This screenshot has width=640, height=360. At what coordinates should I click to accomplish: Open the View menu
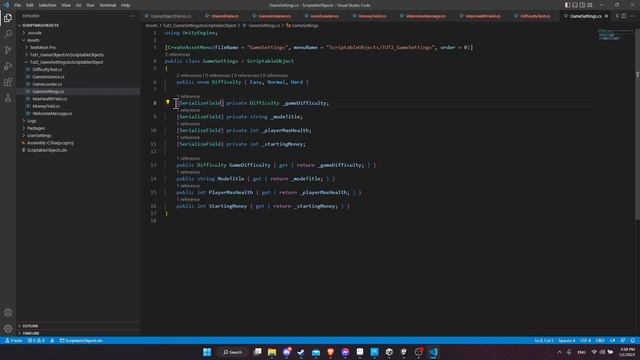point(66,5)
